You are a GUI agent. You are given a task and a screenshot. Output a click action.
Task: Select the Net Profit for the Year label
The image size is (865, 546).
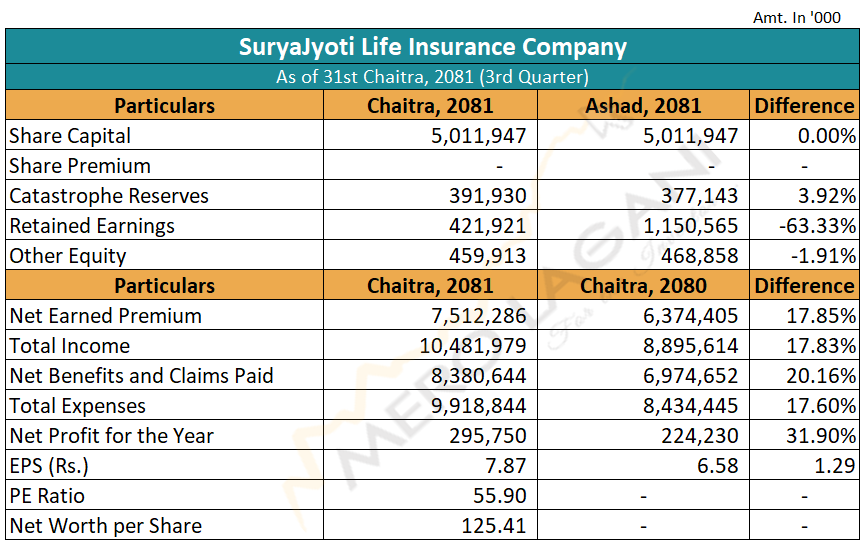111,436
